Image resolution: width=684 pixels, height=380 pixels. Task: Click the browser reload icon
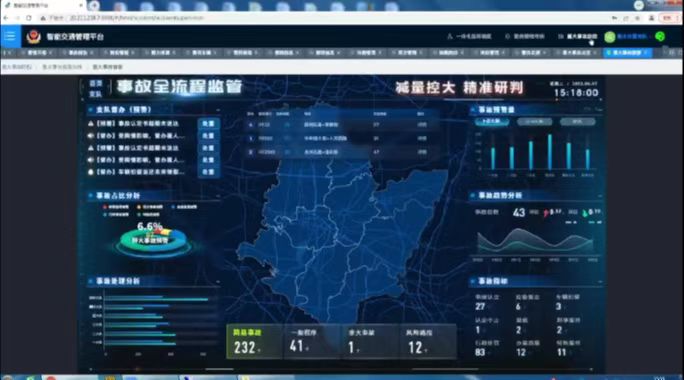29,18
